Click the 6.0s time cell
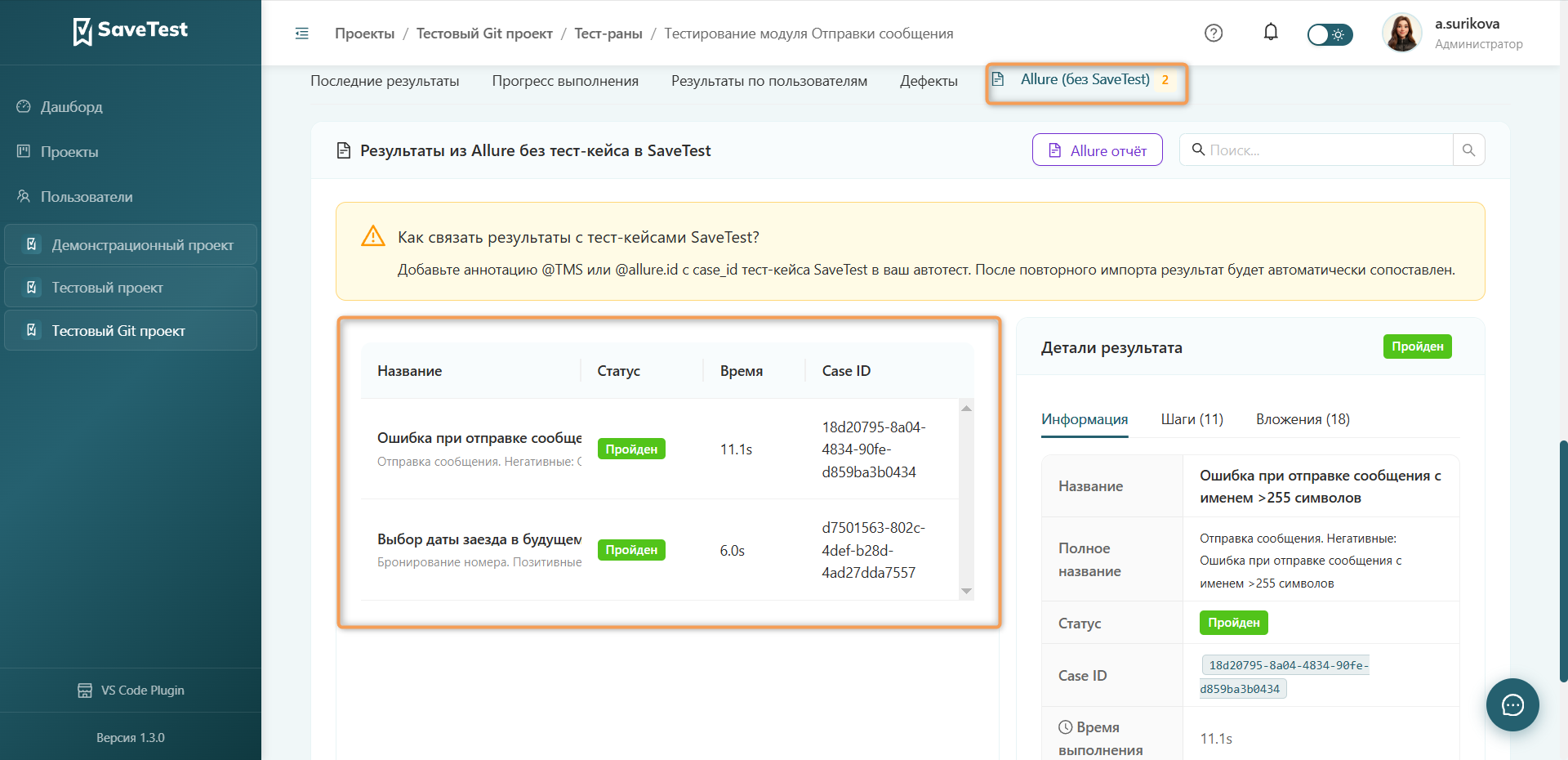This screenshot has width=1568, height=760. [733, 551]
